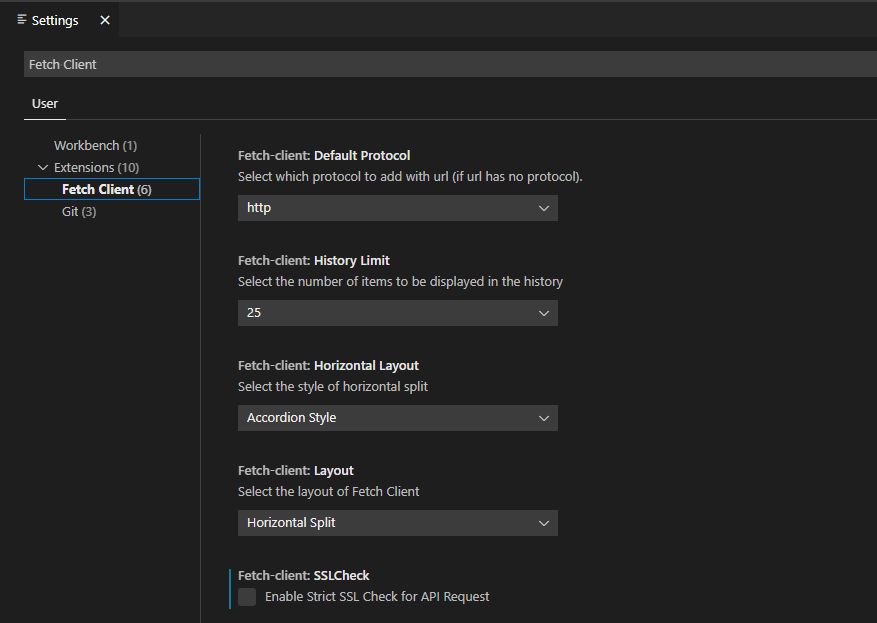Click the Fetch-client: History Limit heading

tap(314, 261)
